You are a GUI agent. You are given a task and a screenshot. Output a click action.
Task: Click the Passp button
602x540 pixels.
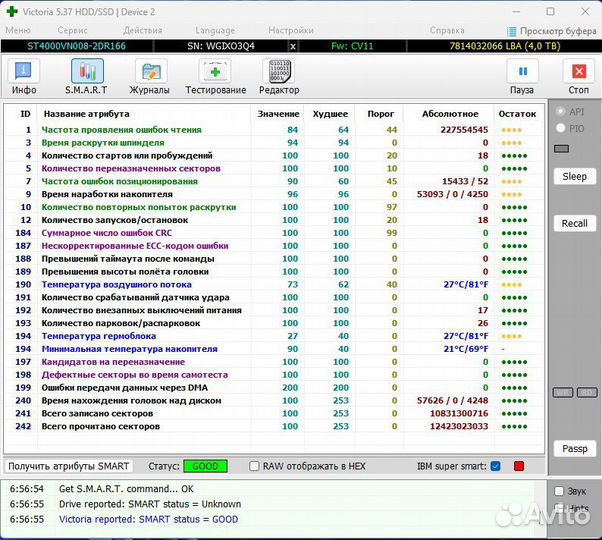[574, 448]
